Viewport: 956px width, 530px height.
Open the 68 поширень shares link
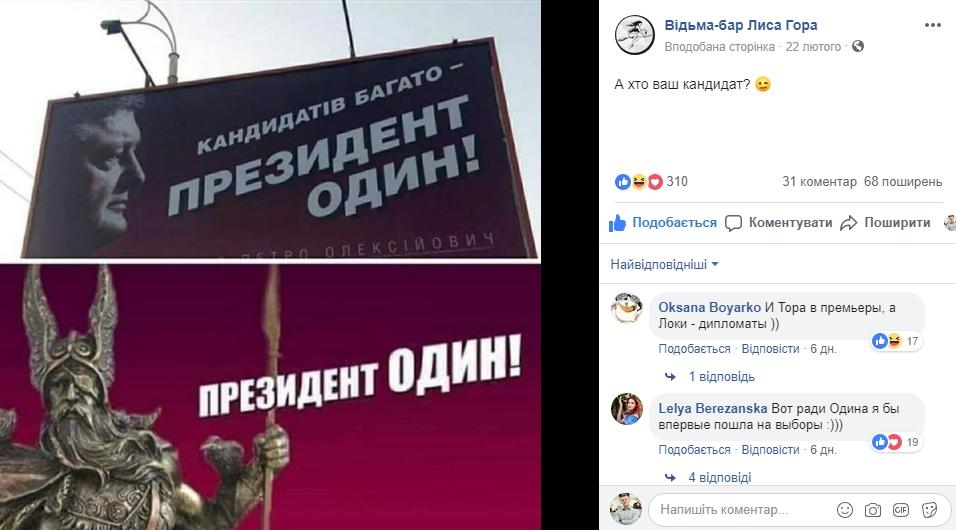[x=903, y=182]
